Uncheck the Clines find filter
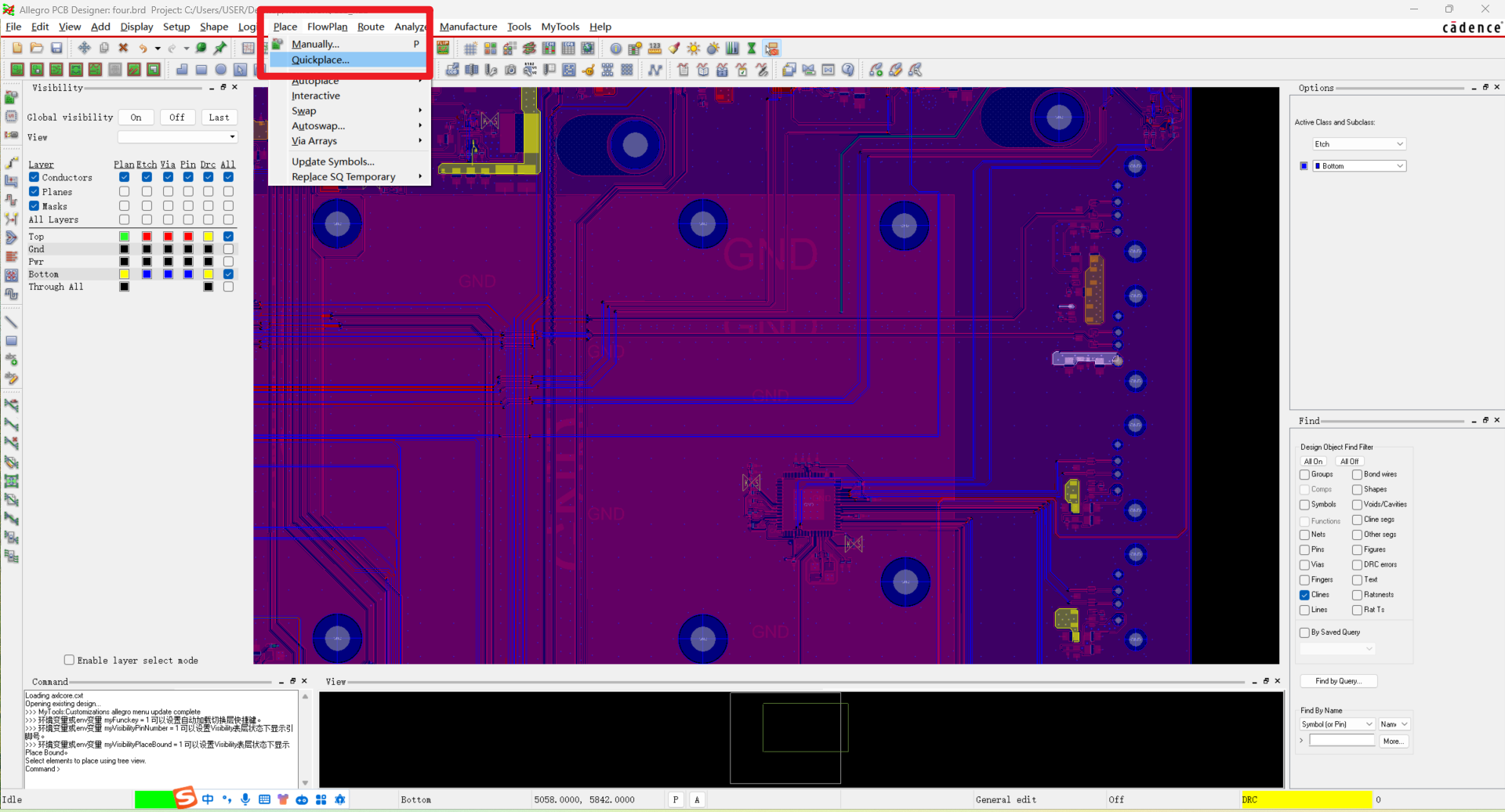This screenshot has width=1505, height=812. [1305, 595]
